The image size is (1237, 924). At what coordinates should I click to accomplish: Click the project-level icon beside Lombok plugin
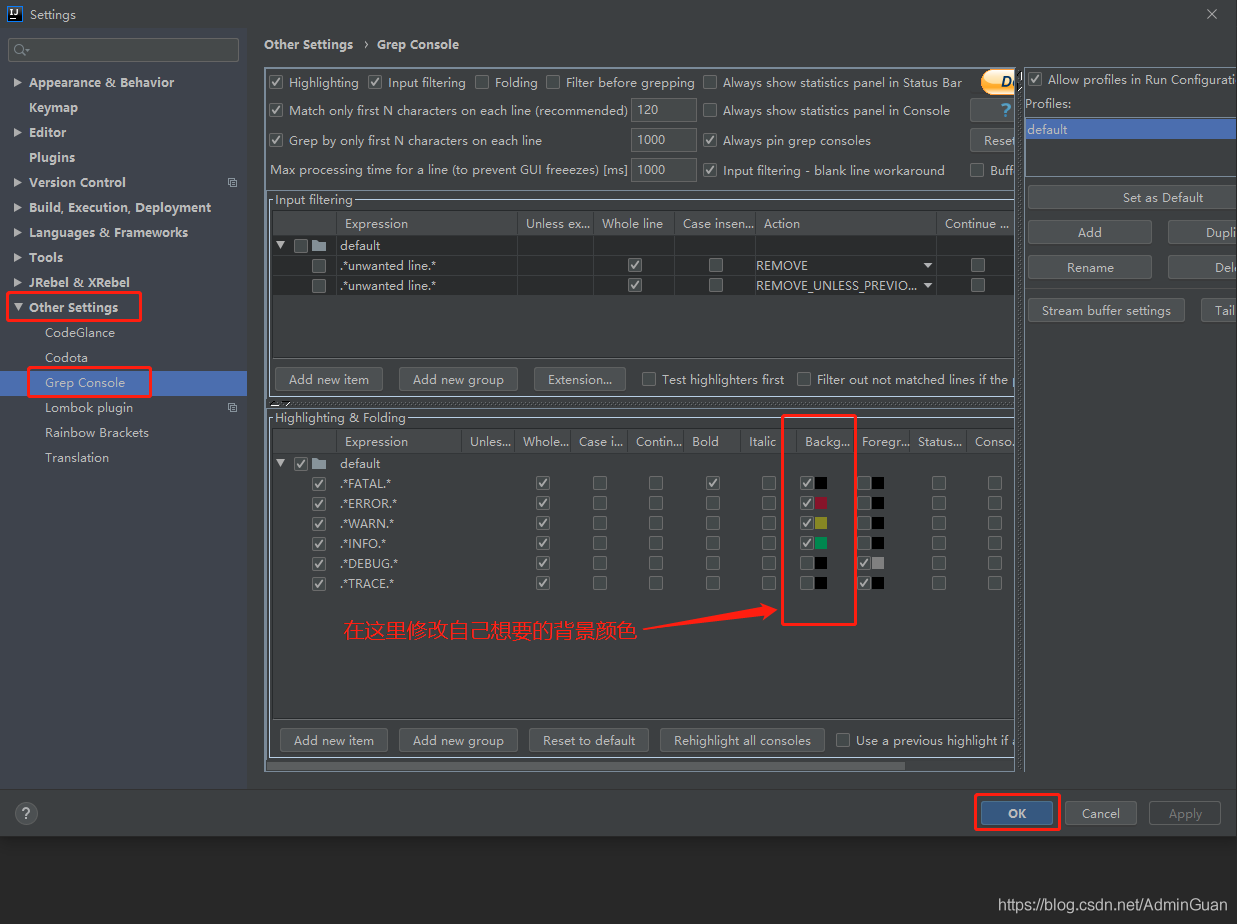tap(233, 408)
